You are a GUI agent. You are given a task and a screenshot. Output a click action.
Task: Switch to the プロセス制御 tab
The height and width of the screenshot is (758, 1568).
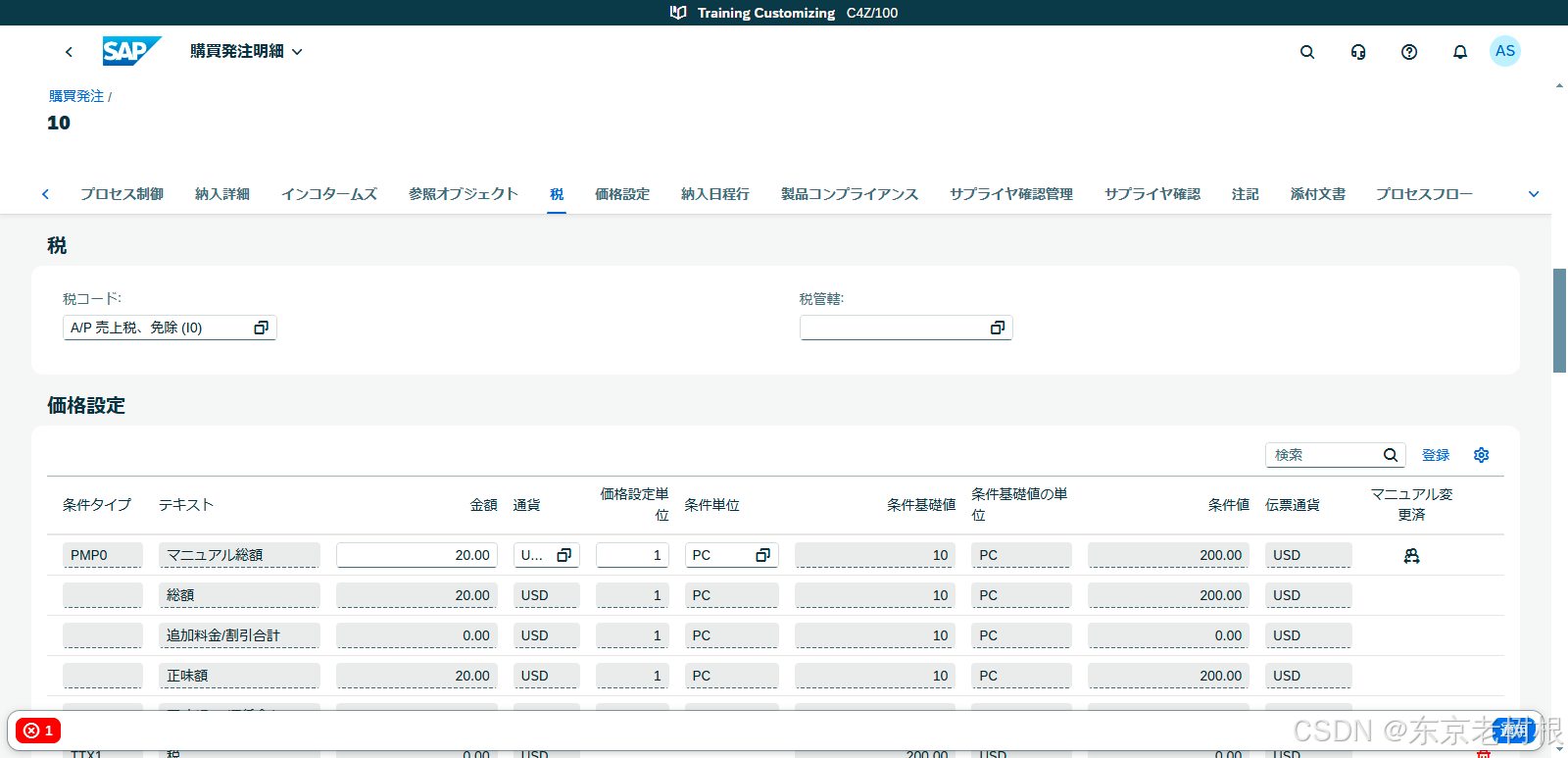click(x=122, y=194)
